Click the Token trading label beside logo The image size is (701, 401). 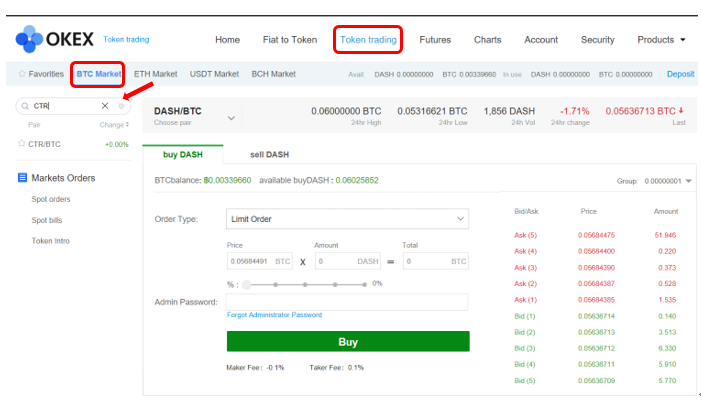pyautogui.click(x=126, y=39)
